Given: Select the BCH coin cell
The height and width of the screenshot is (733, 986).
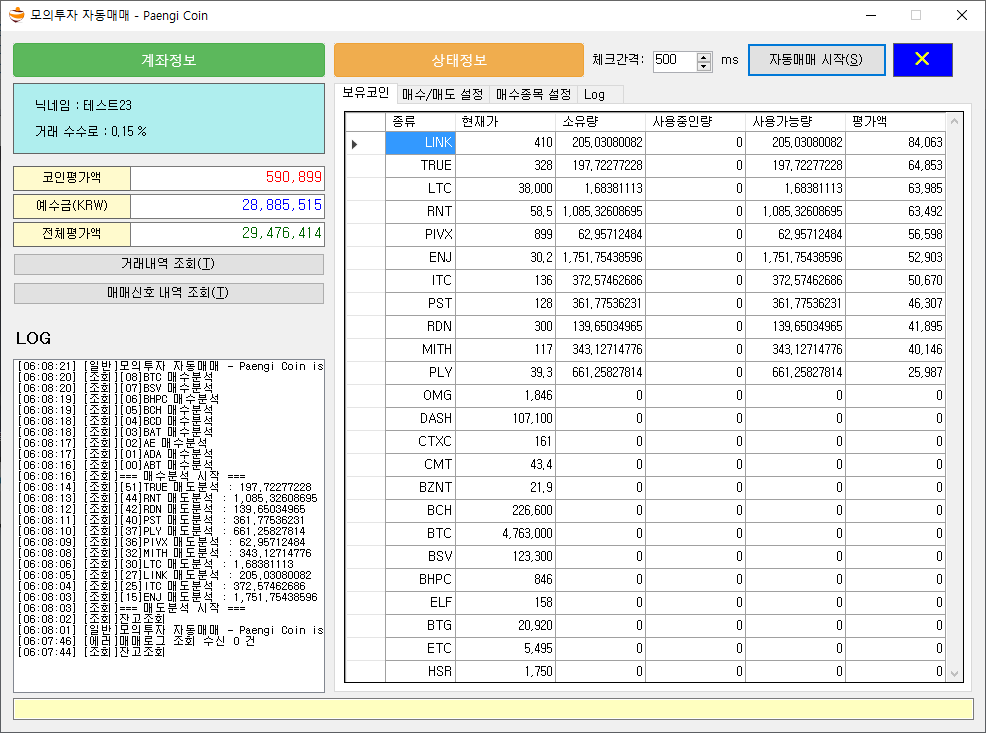Looking at the screenshot, I should point(420,510).
